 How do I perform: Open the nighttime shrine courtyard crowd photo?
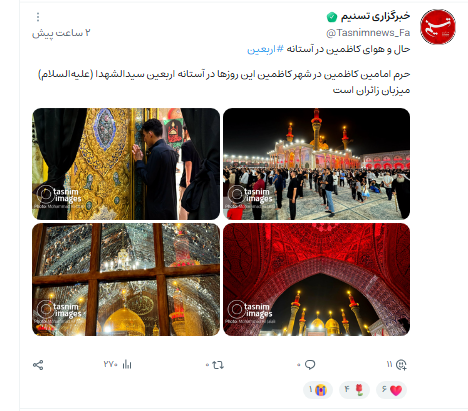click(316, 164)
